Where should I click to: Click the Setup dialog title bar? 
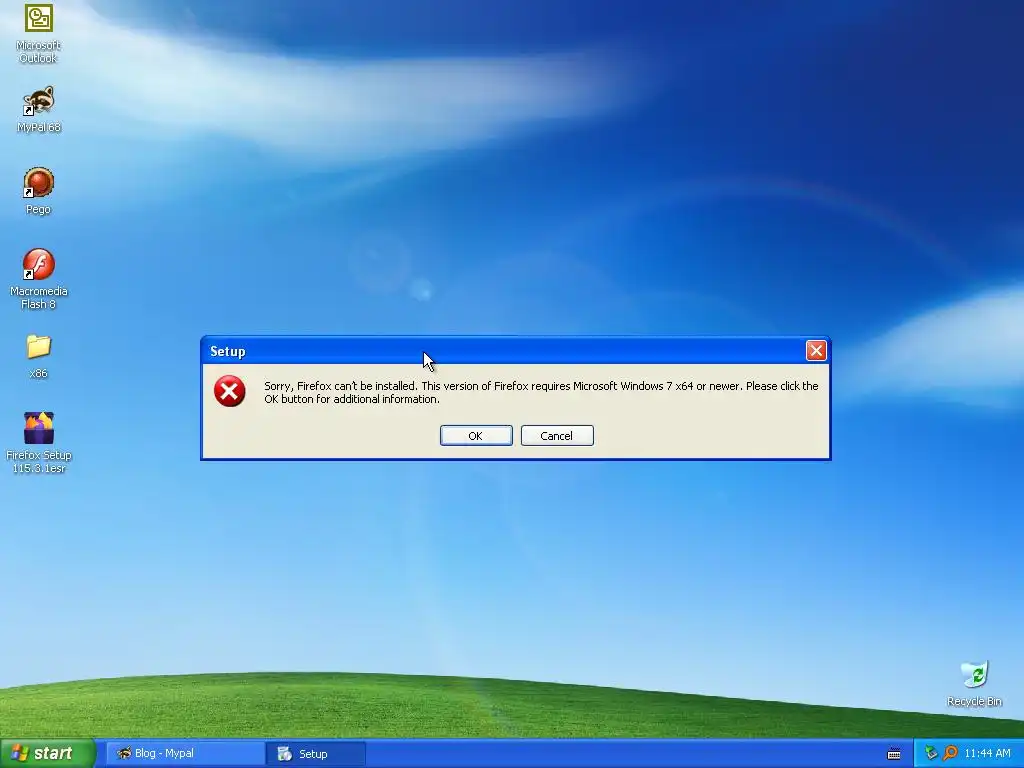[x=503, y=351]
